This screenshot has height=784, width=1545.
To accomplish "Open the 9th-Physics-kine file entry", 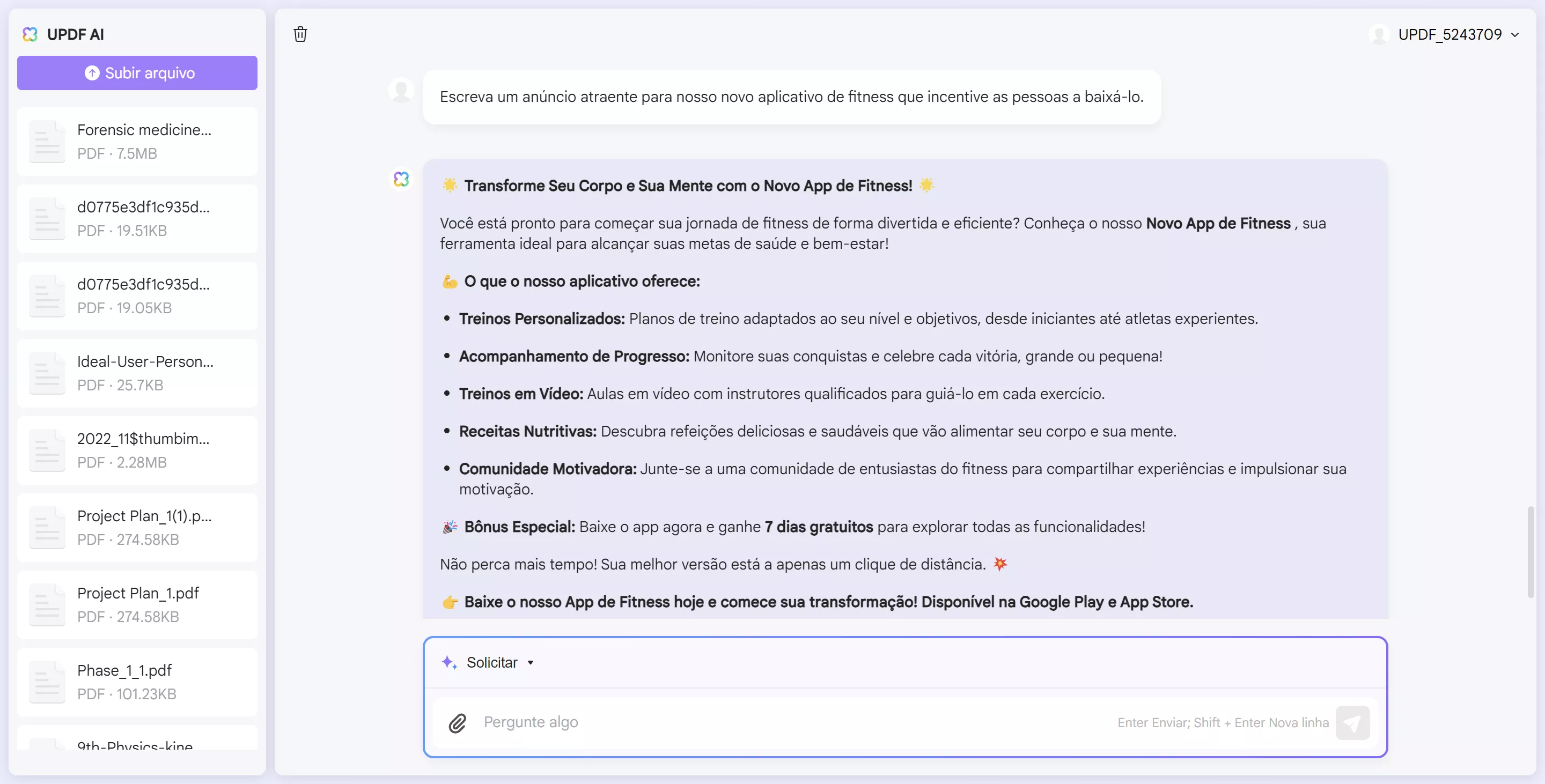I will 137,738.
